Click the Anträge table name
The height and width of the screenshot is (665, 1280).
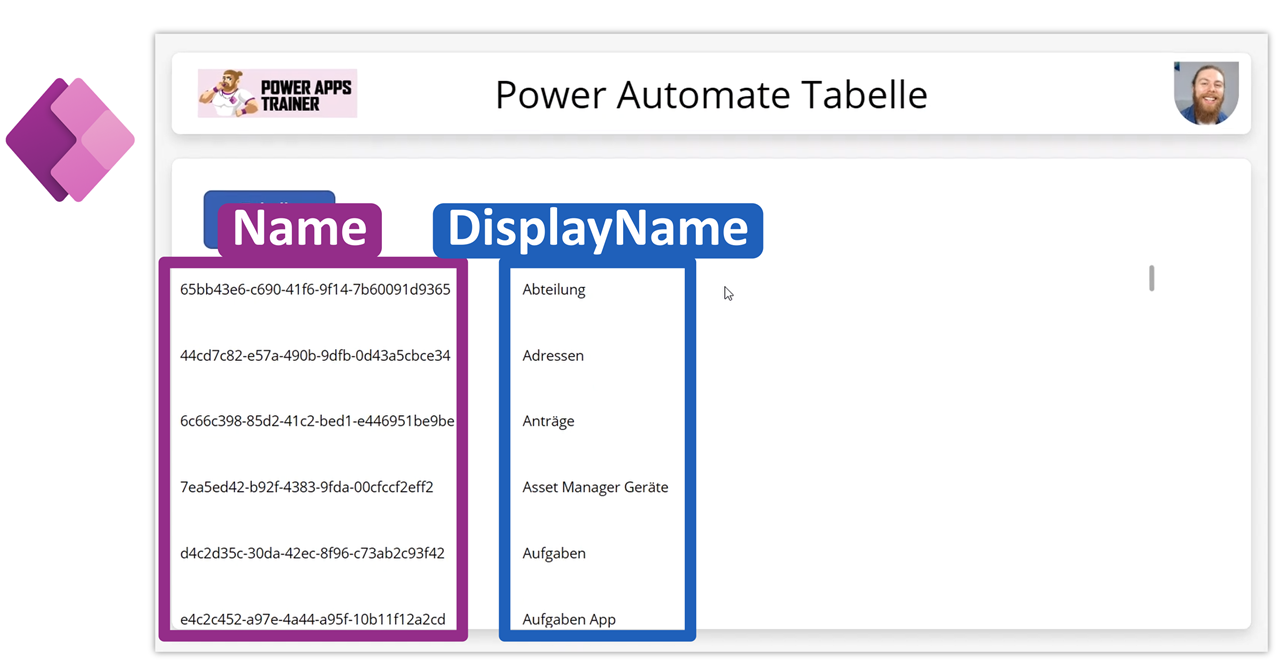548,422
